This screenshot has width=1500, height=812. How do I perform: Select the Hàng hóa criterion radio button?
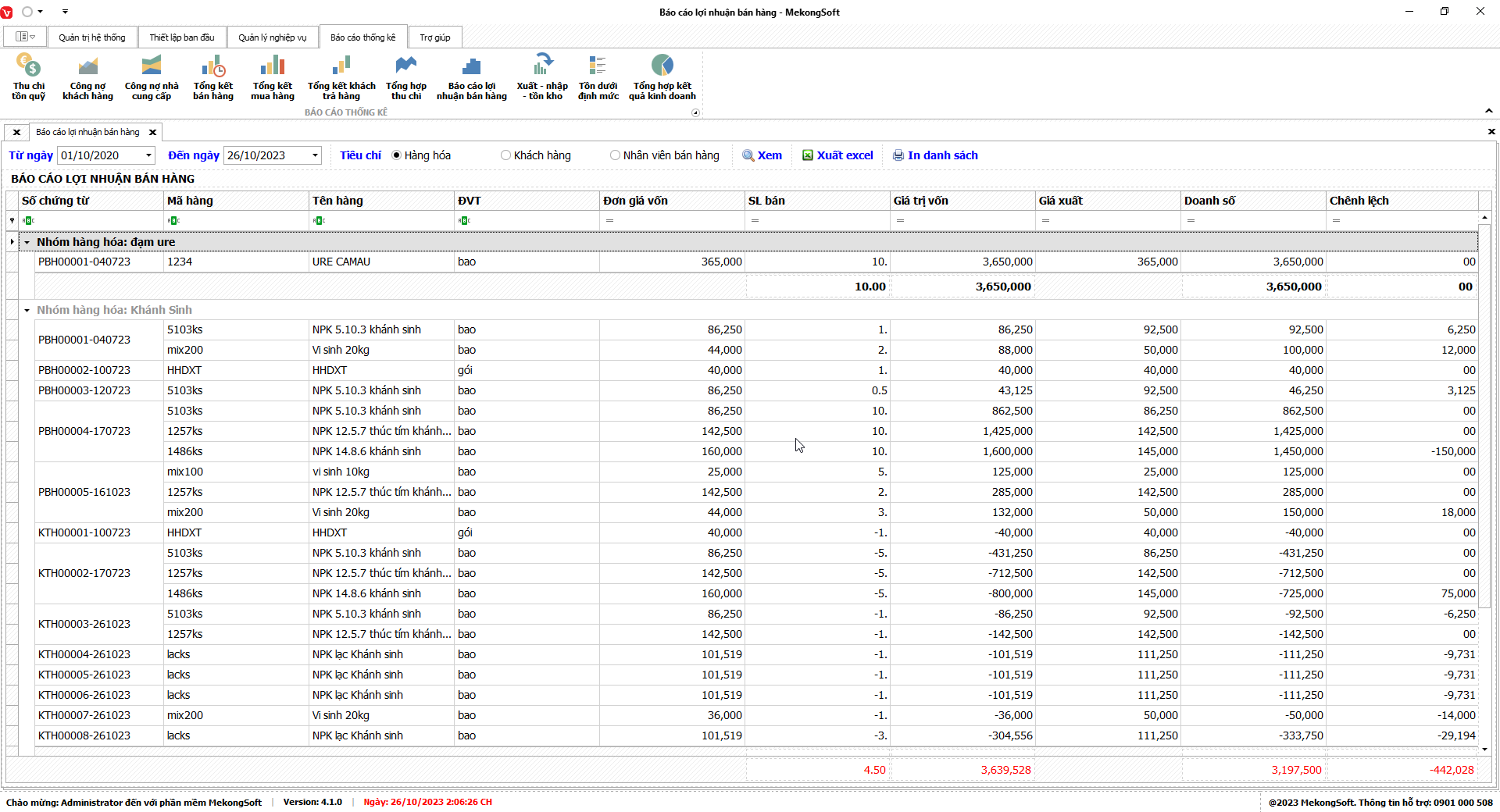[x=397, y=155]
